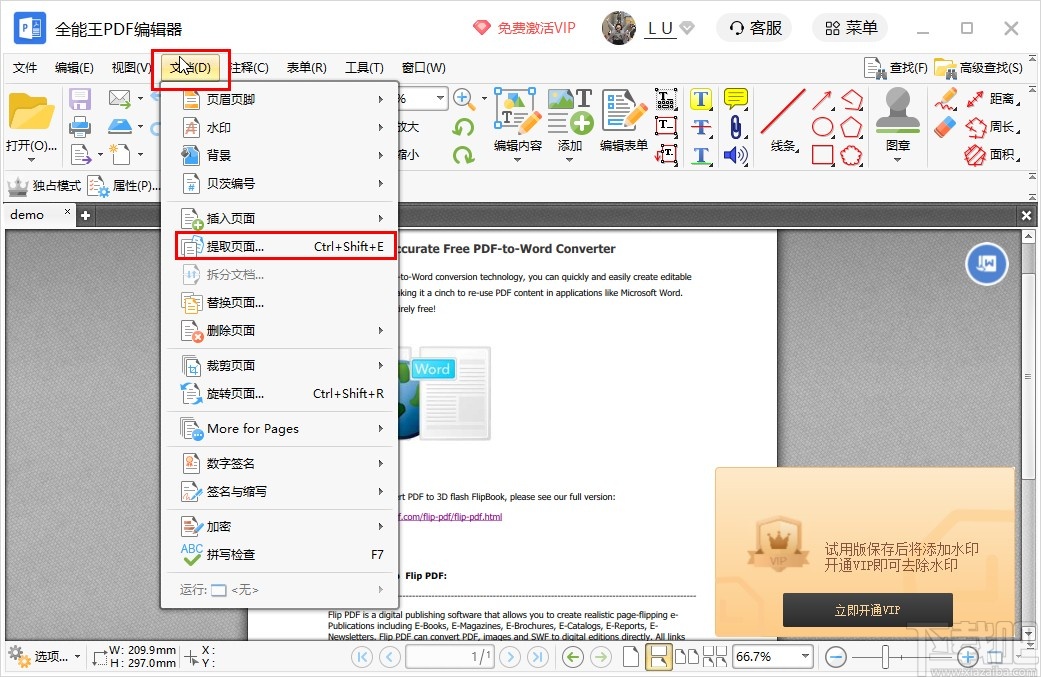Select the Cloud shape tool
1041x677 pixels.
(x=851, y=155)
